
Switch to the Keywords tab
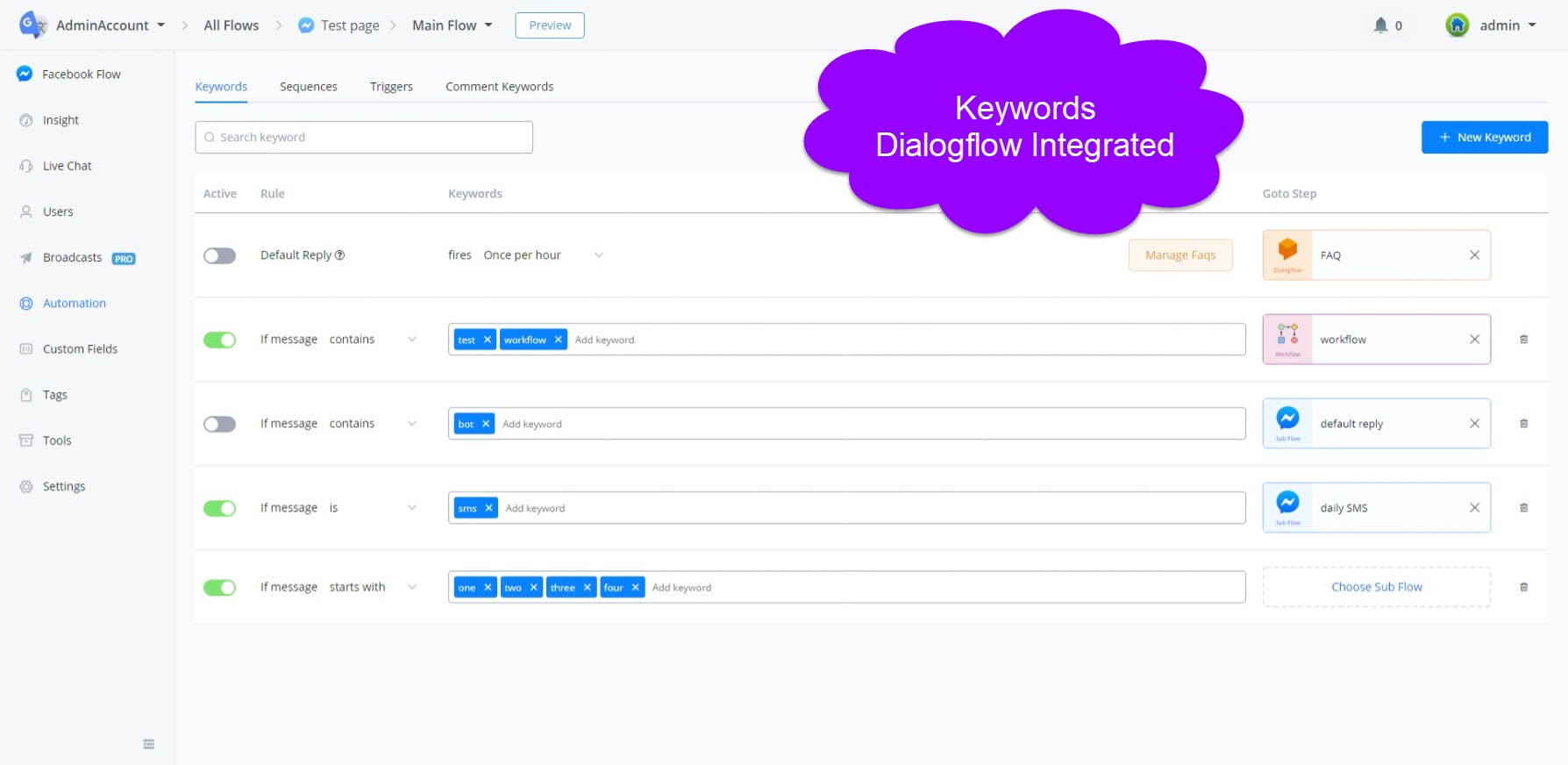[x=221, y=87]
